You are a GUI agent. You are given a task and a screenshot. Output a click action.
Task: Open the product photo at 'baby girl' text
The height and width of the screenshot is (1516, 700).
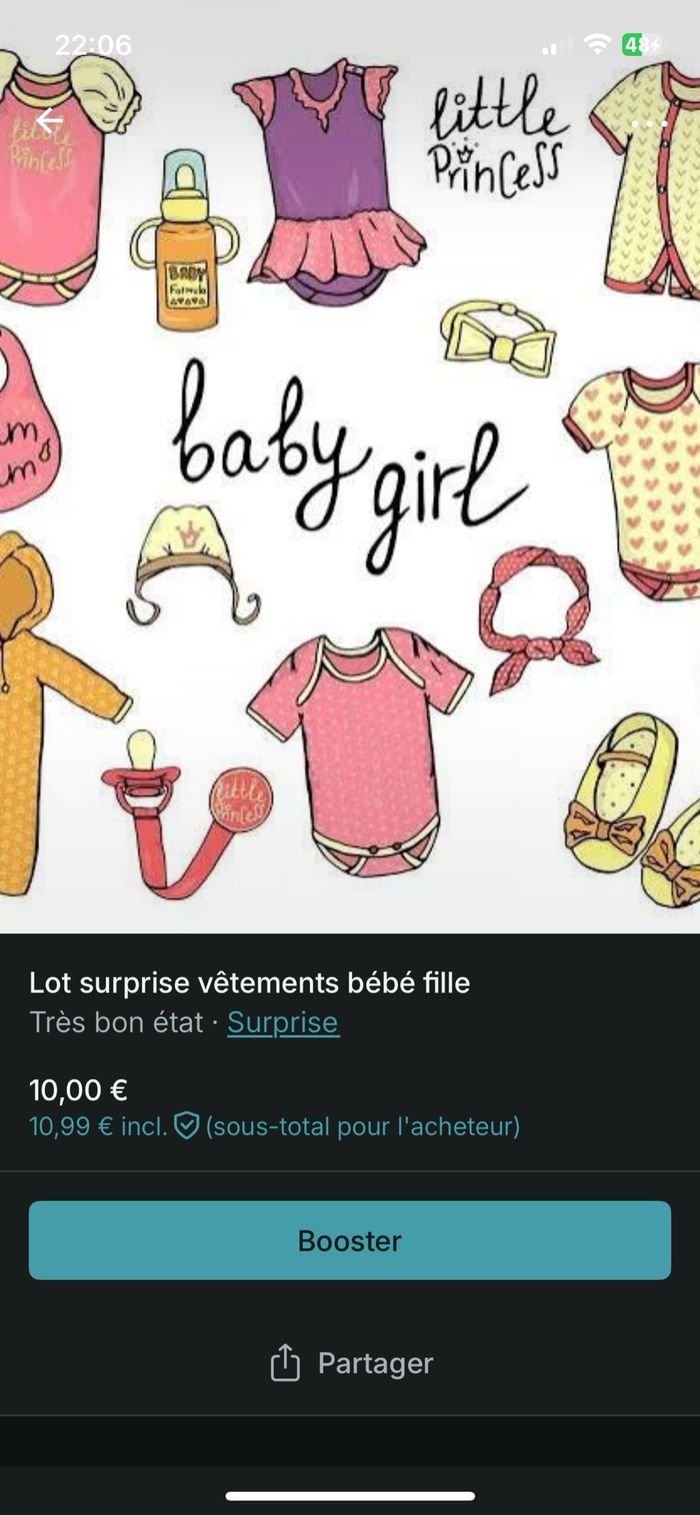point(349,463)
